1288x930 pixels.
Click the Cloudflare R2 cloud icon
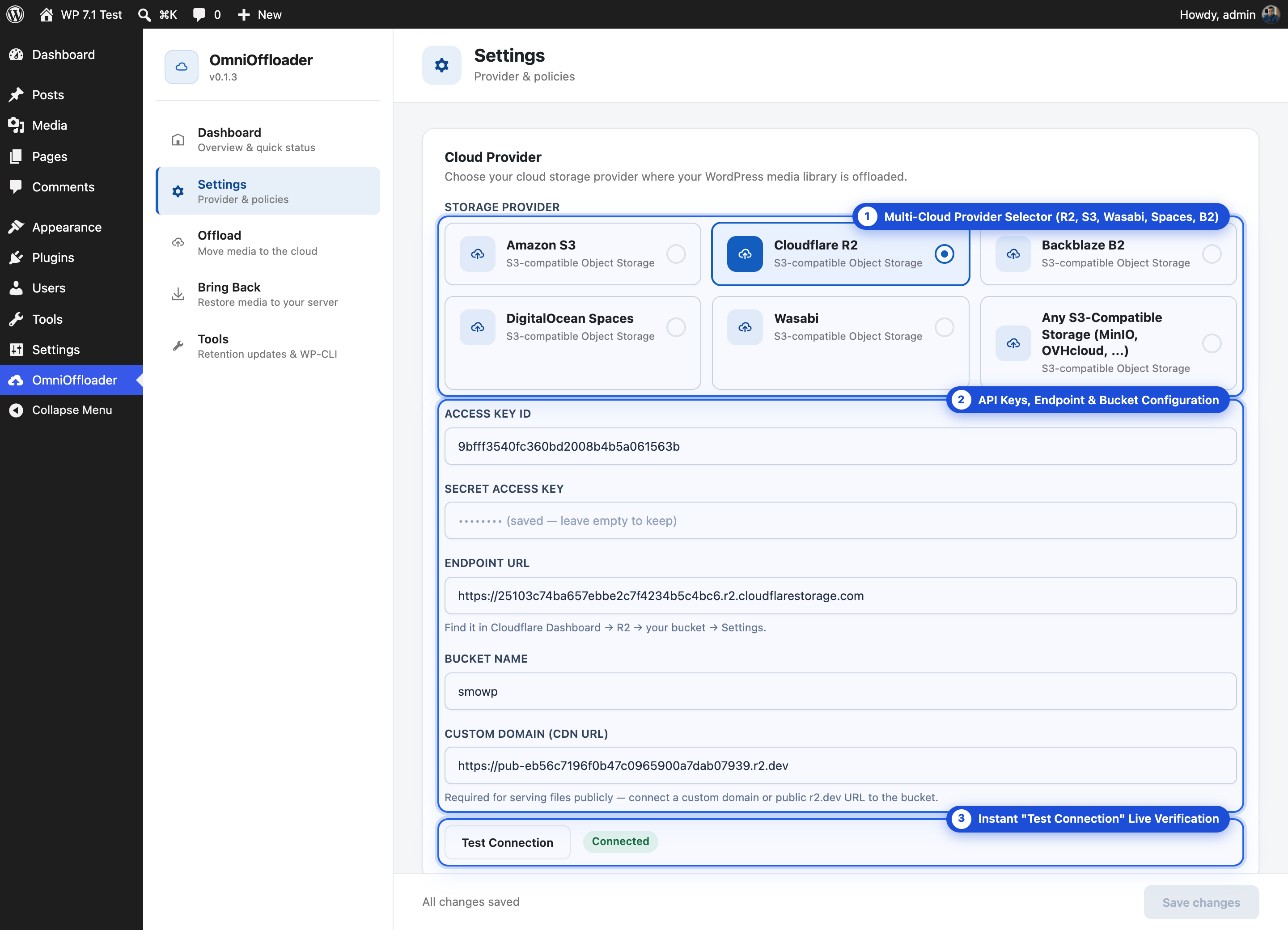745,254
